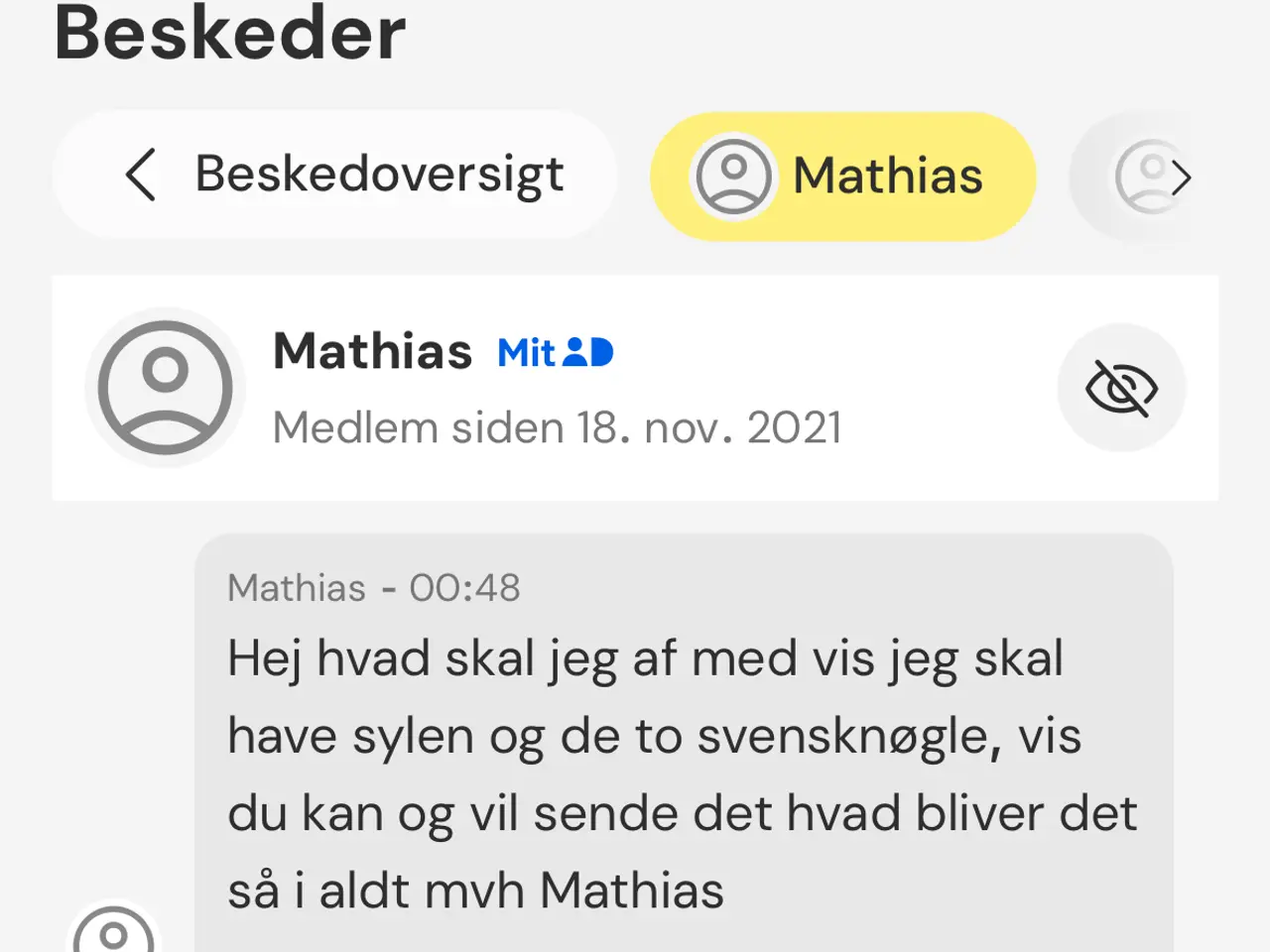This screenshot has height=952, width=1270.
Task: Show next conversation with the right chevron
Action: pyautogui.click(x=1180, y=178)
